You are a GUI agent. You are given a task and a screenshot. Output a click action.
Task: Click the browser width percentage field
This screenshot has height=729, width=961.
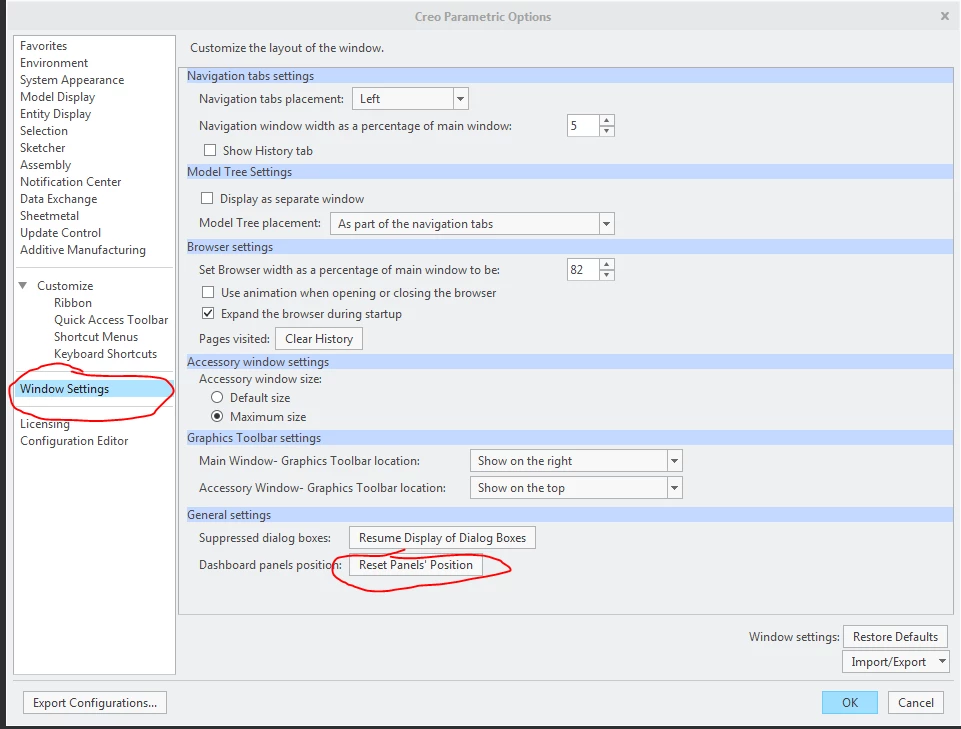tap(583, 270)
